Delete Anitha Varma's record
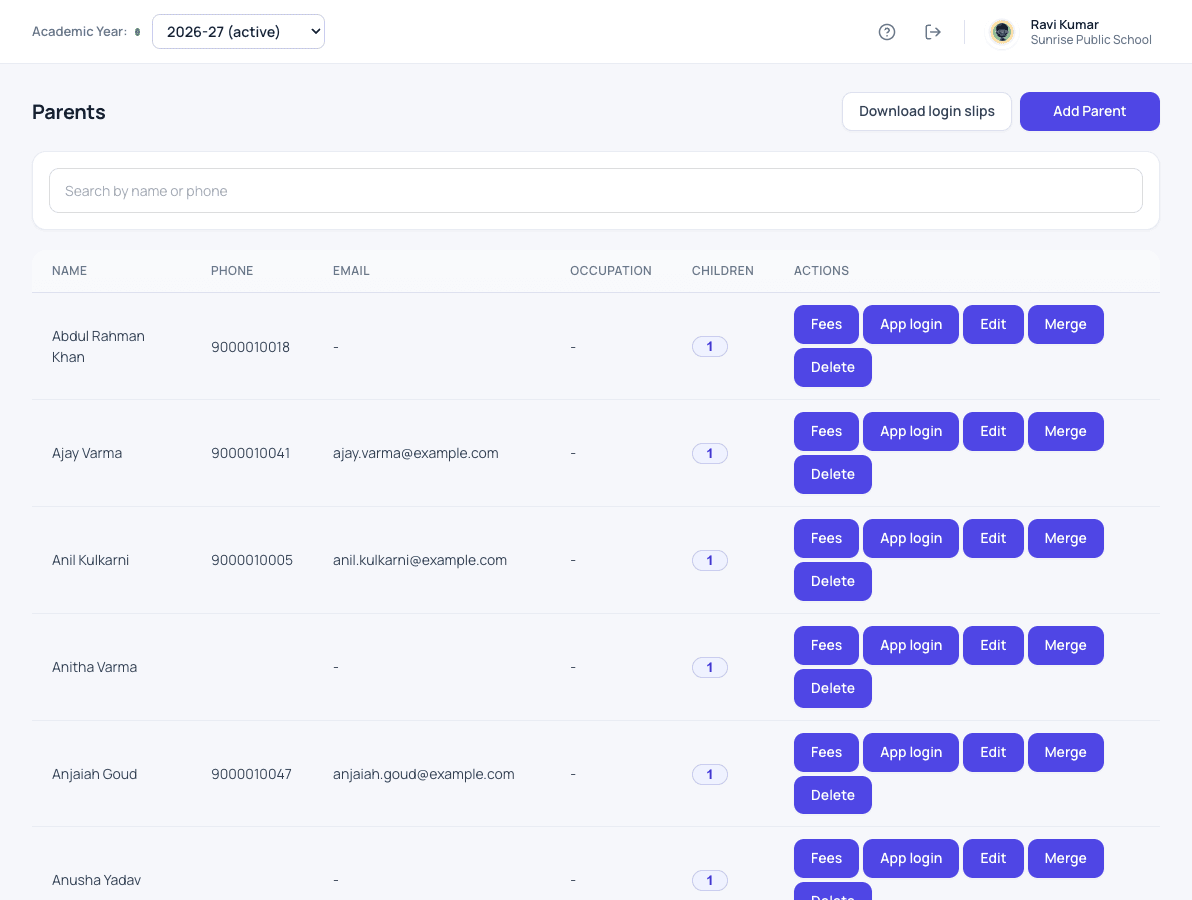This screenshot has width=1192, height=900. 832,689
